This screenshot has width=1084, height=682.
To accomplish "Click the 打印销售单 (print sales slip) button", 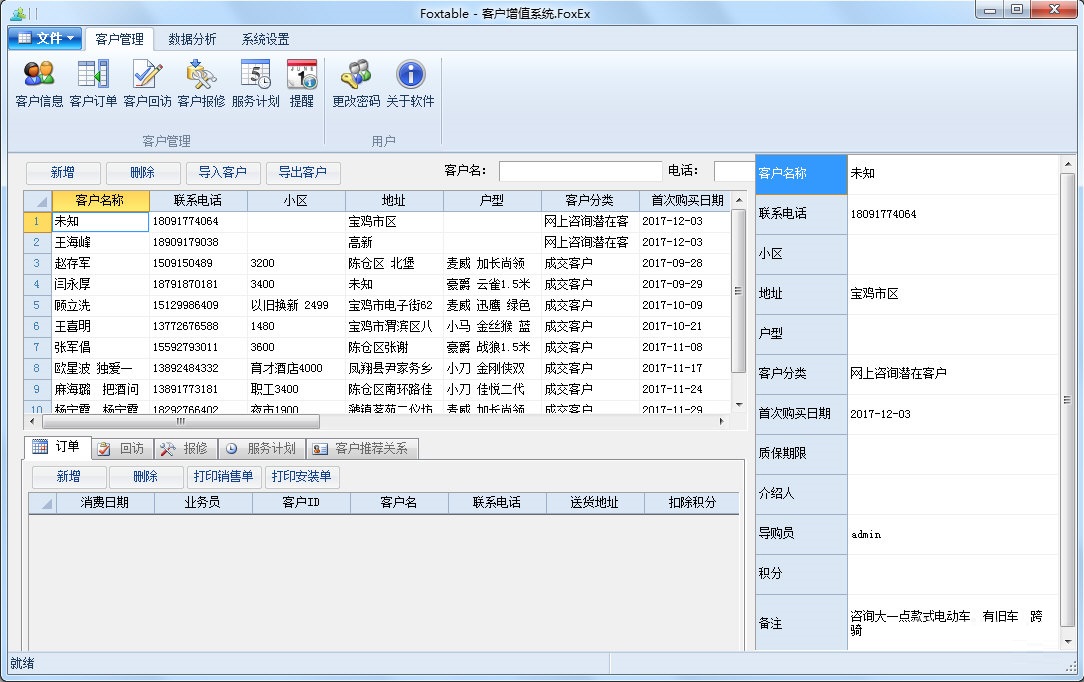I will tap(223, 477).
